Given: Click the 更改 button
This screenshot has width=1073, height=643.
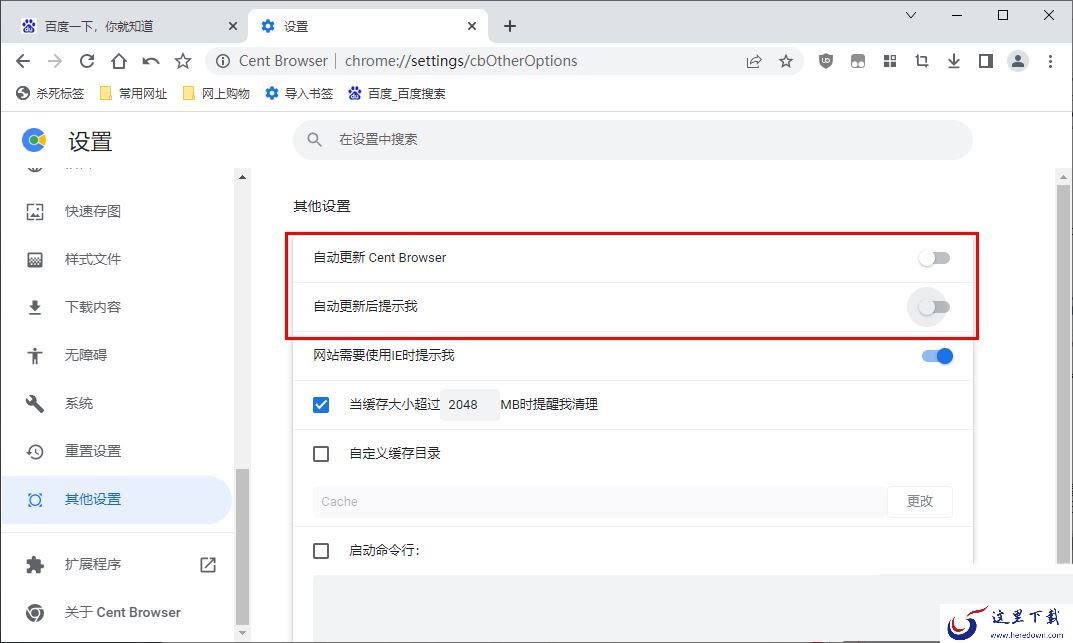Looking at the screenshot, I should pyautogui.click(x=920, y=501).
